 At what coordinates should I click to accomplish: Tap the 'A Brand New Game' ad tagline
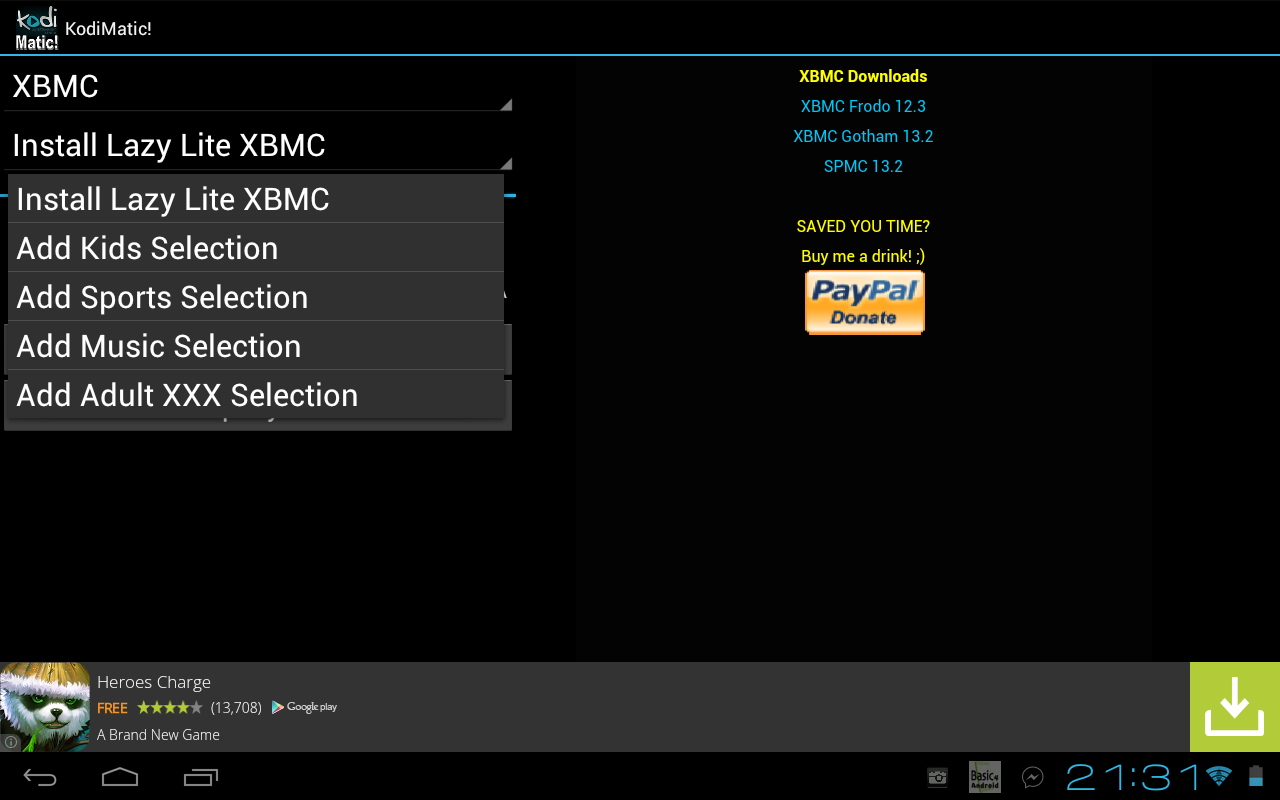158,735
